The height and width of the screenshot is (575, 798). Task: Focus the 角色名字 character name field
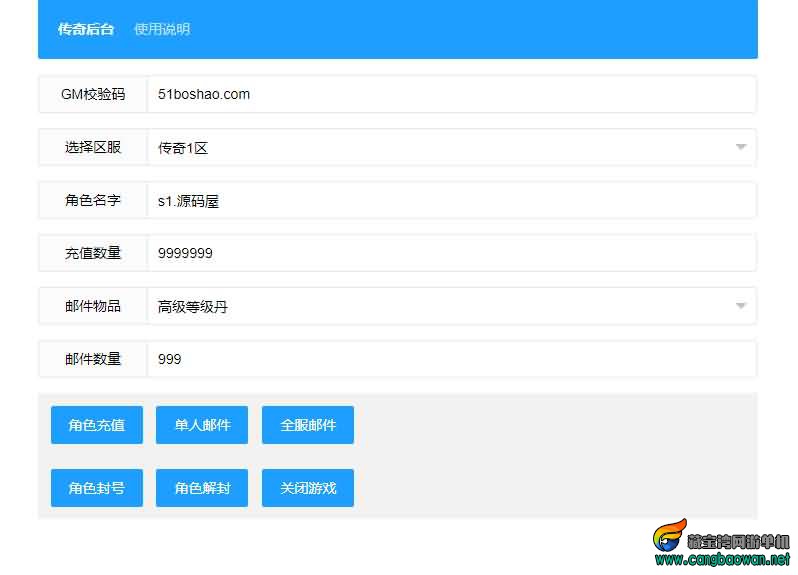(450, 200)
